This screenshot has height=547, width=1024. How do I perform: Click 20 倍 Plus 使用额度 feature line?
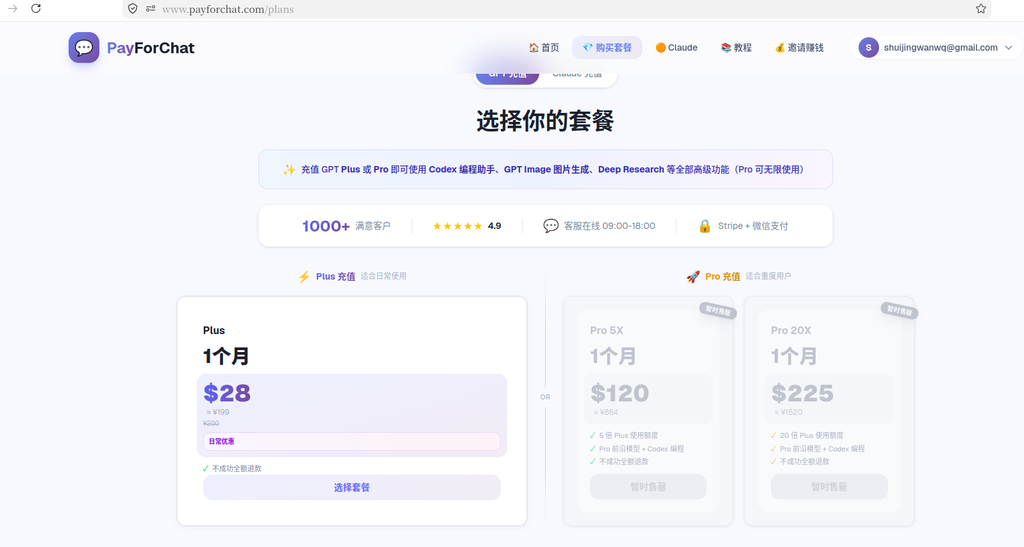[812, 435]
